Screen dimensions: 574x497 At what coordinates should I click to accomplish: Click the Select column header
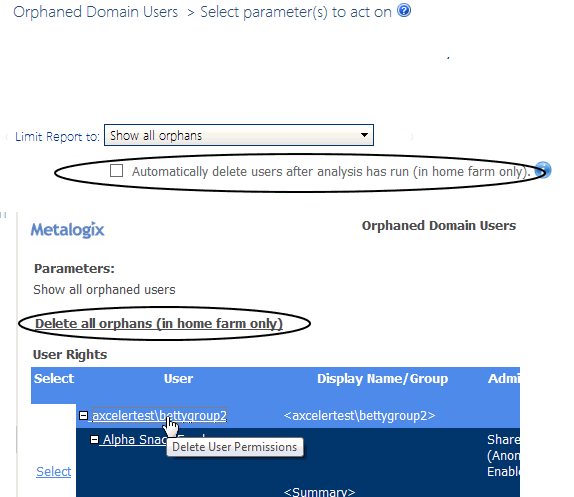point(54,378)
